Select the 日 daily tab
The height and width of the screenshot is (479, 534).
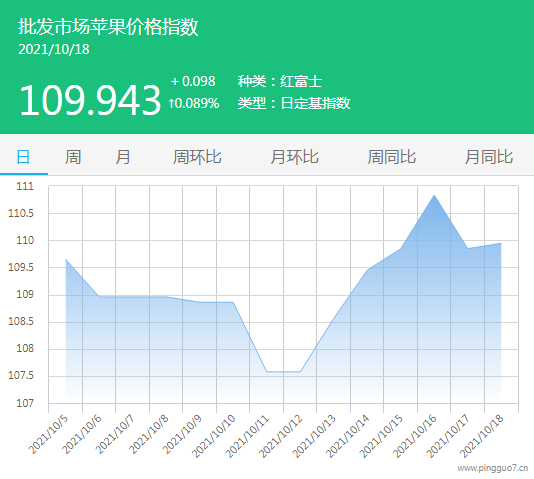point(23,157)
